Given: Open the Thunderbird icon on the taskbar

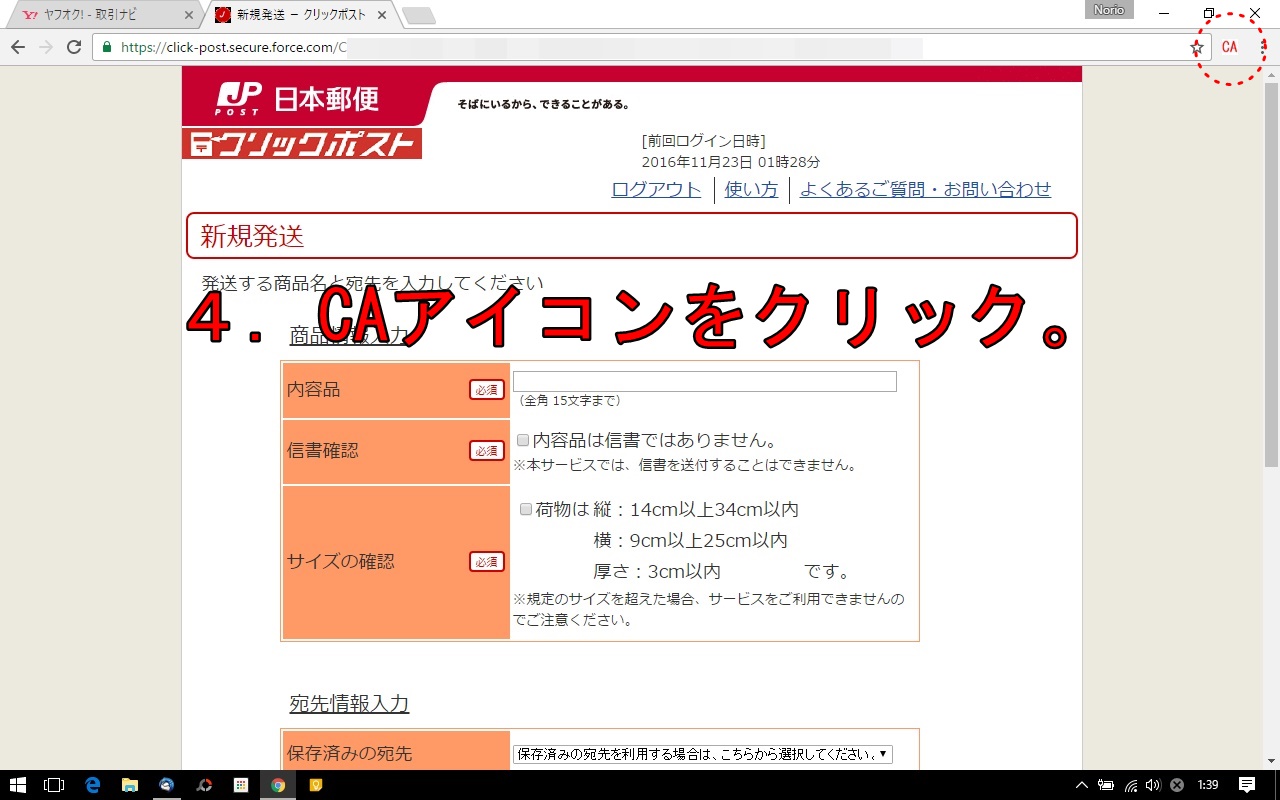Looking at the screenshot, I should click(x=167, y=785).
